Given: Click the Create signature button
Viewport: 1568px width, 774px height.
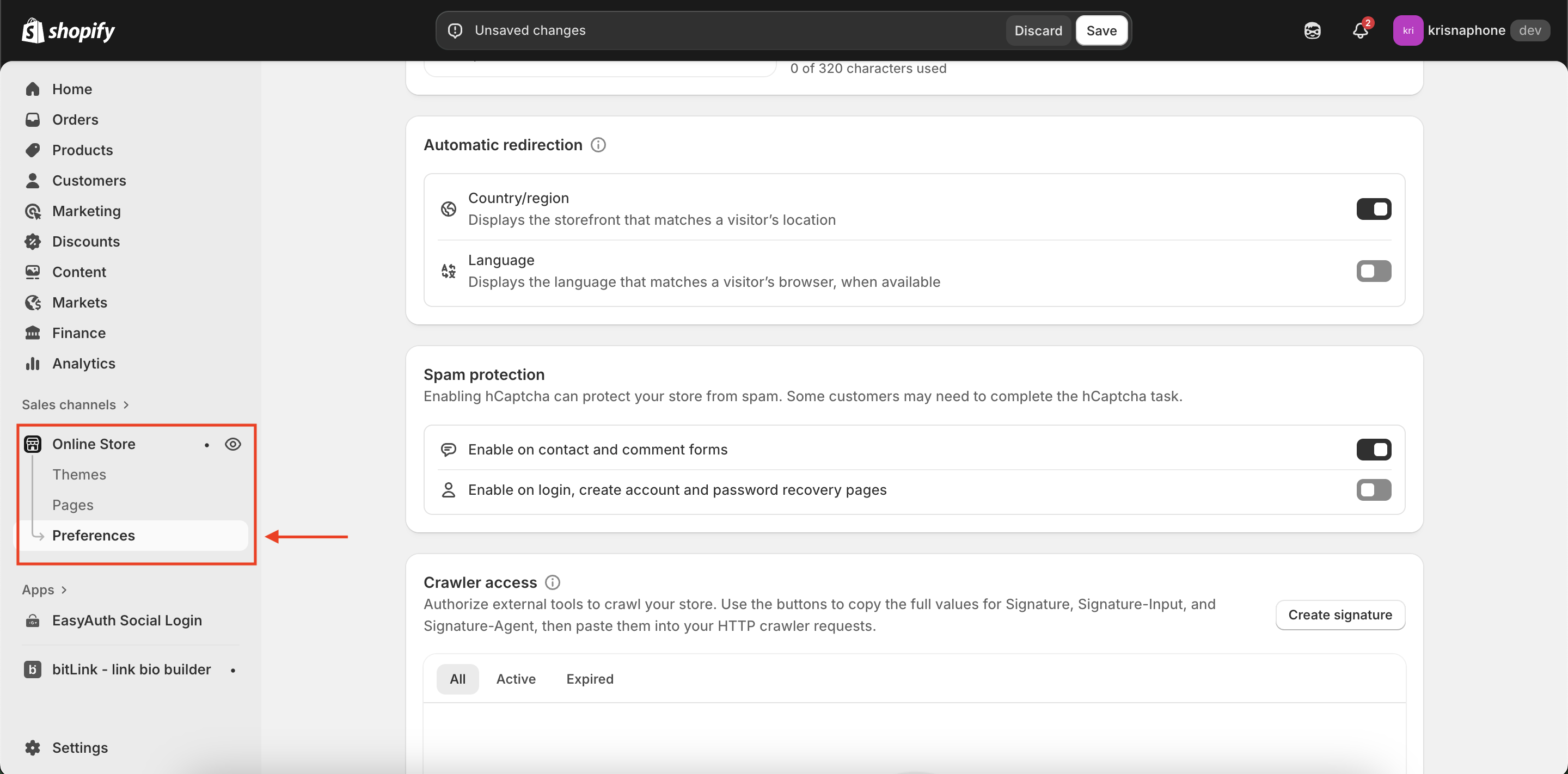Looking at the screenshot, I should (1339, 615).
